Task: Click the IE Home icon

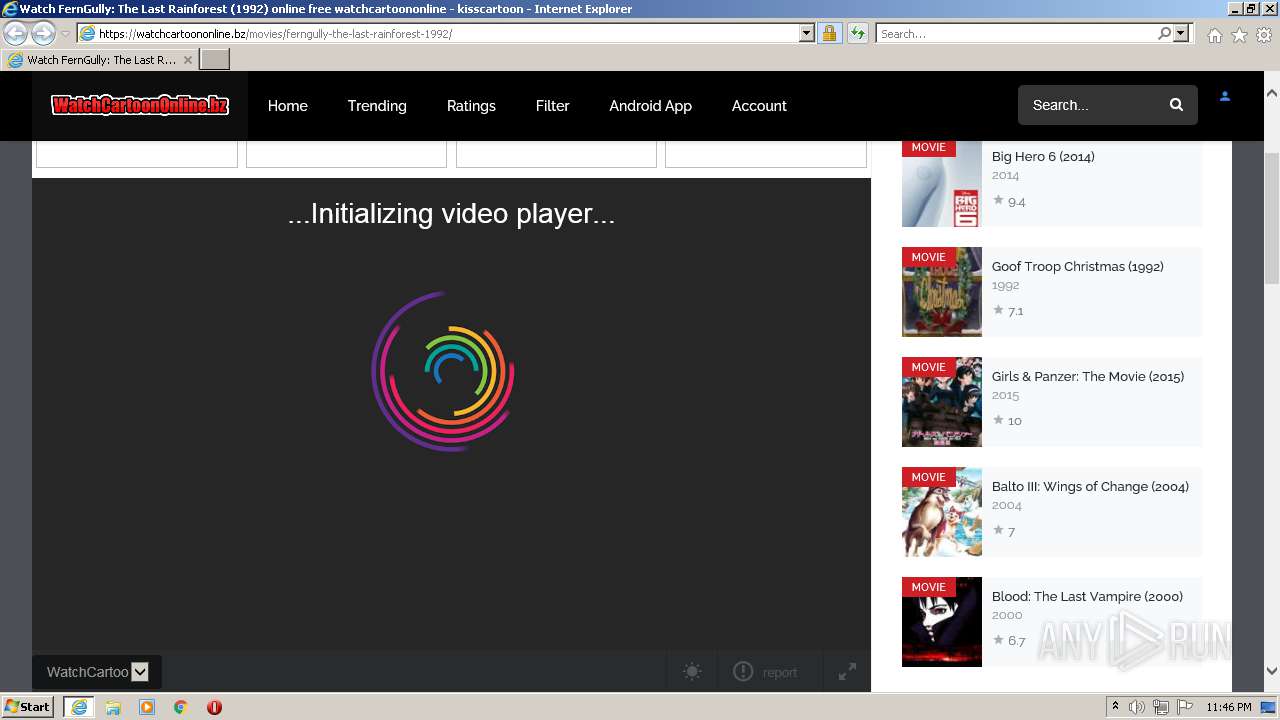Action: pyautogui.click(x=1214, y=35)
